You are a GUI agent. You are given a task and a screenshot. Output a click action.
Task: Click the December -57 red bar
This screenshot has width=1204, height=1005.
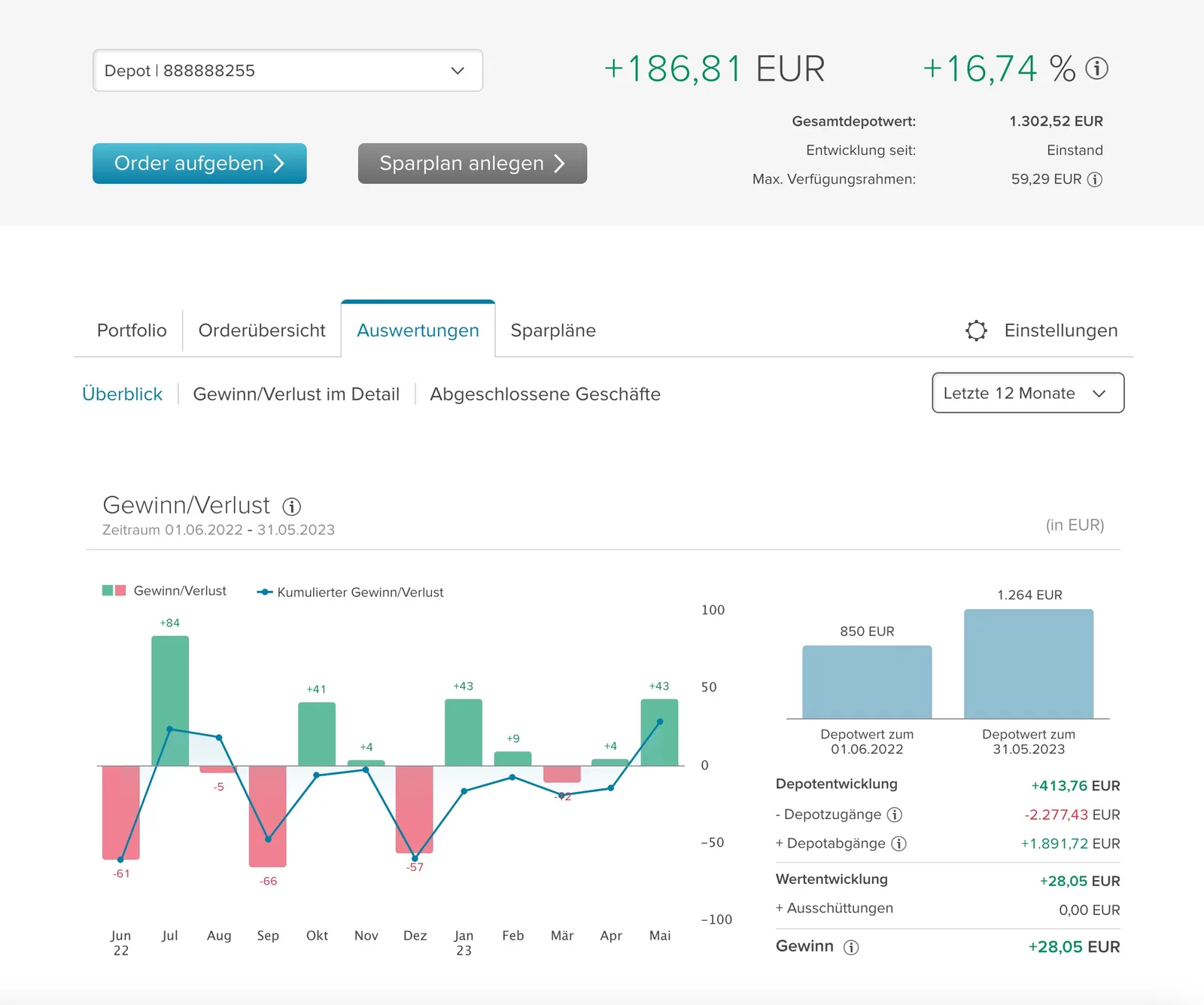[x=415, y=809]
